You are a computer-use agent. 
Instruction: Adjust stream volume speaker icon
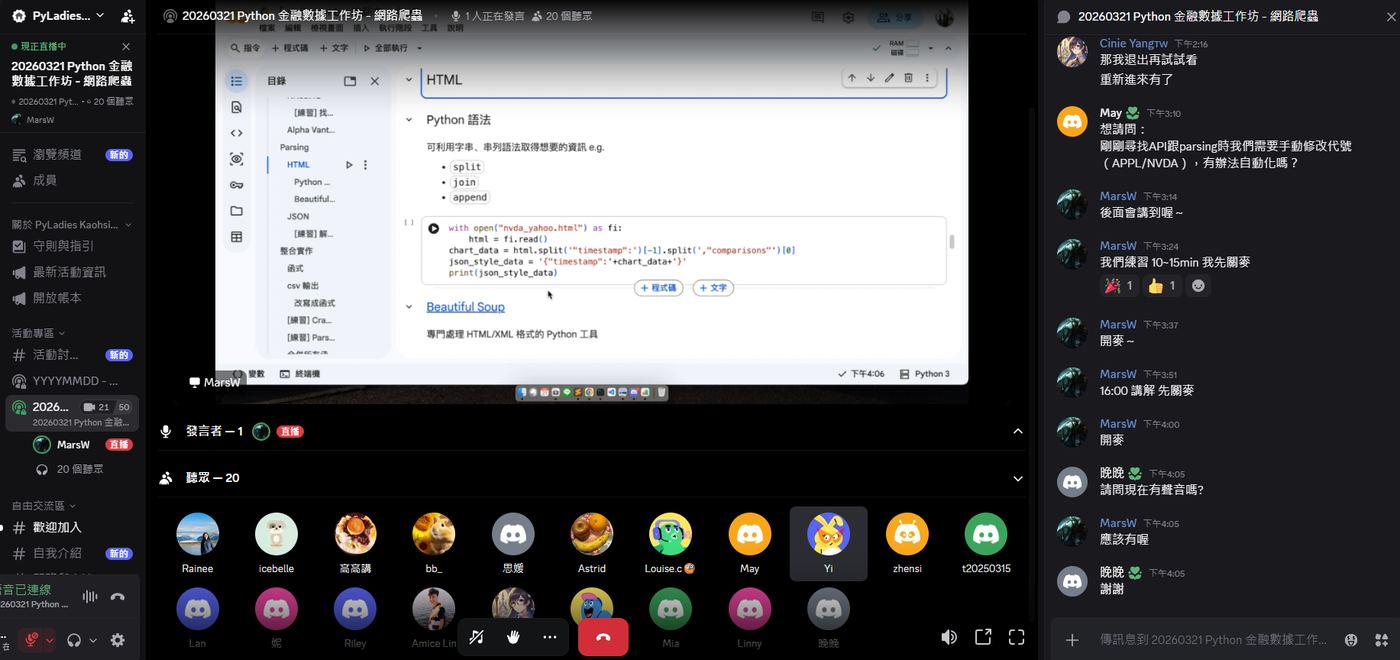pos(949,637)
